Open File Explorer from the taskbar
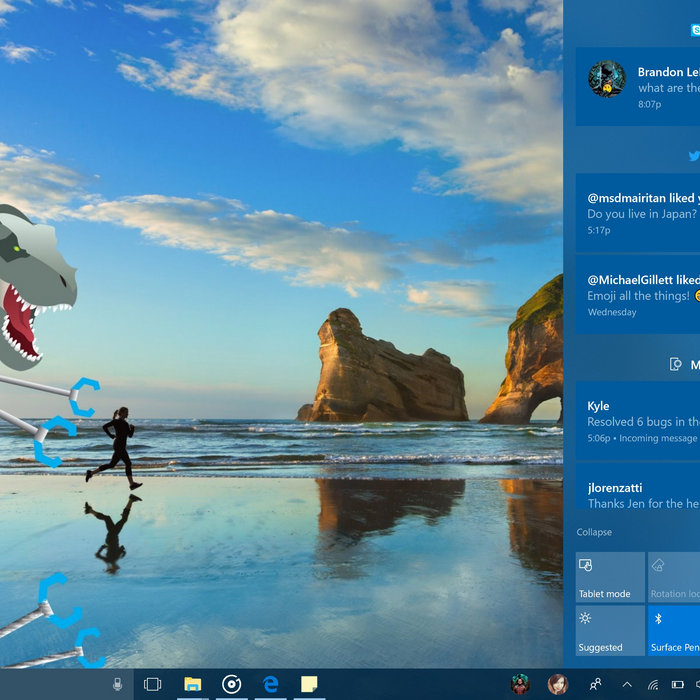Viewport: 700px width, 700px height. click(x=192, y=685)
